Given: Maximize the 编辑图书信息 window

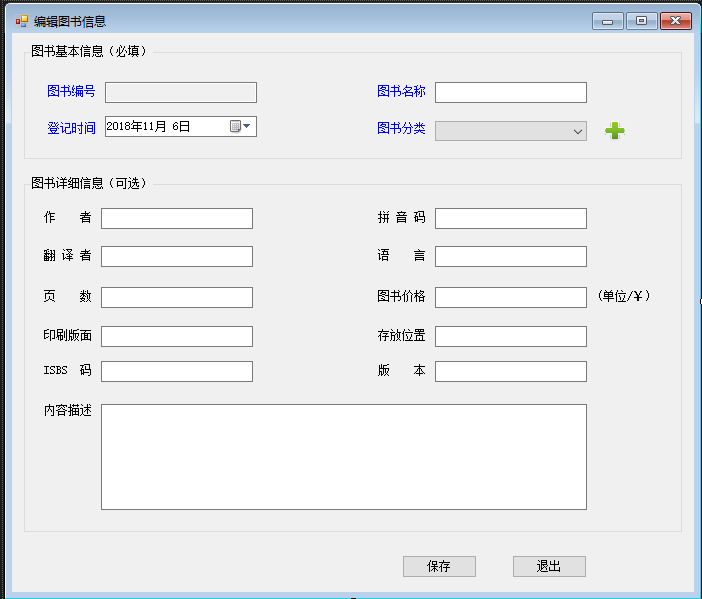Looking at the screenshot, I should (642, 21).
